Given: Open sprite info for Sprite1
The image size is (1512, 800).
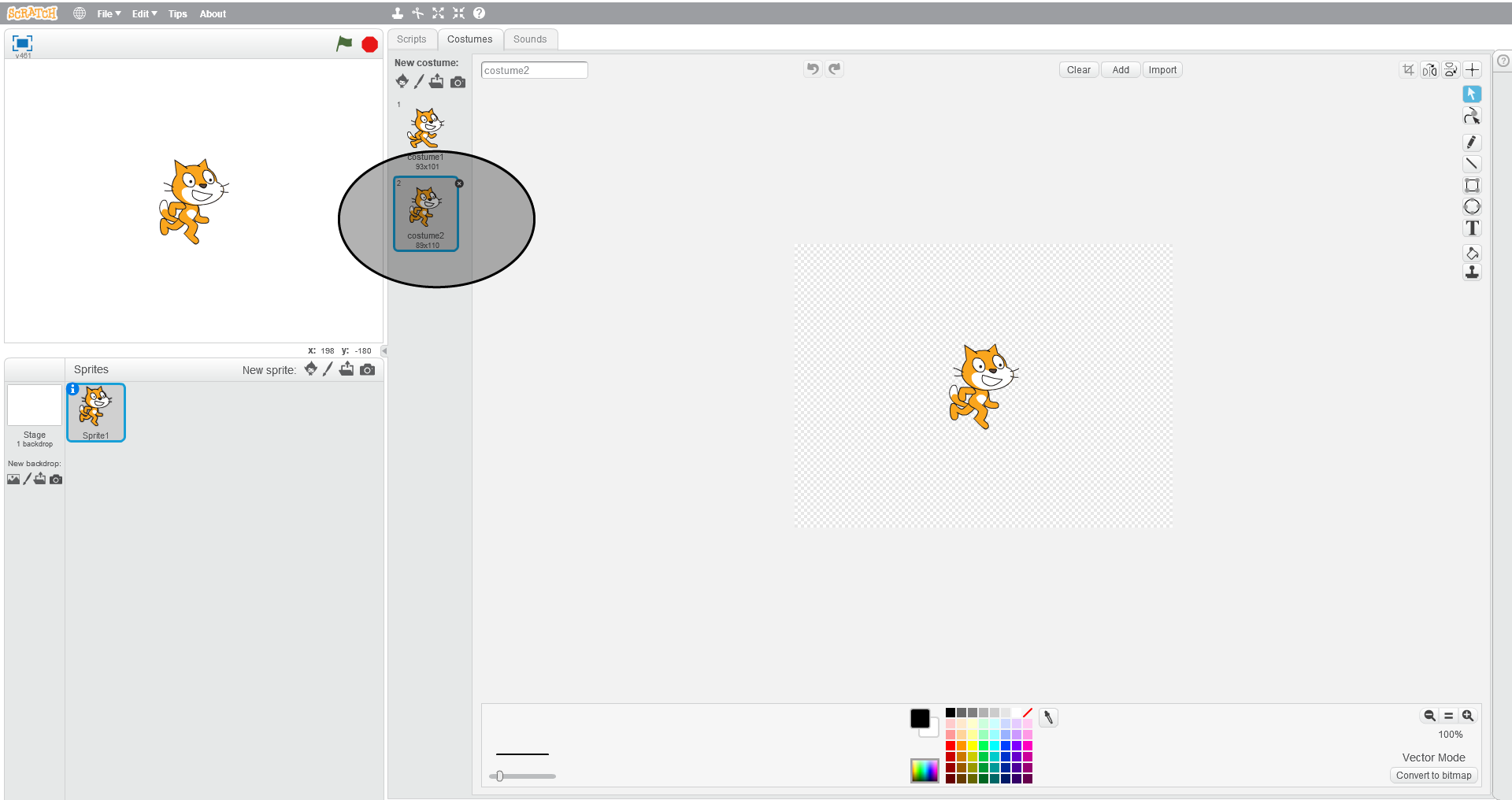Looking at the screenshot, I should tap(72, 389).
